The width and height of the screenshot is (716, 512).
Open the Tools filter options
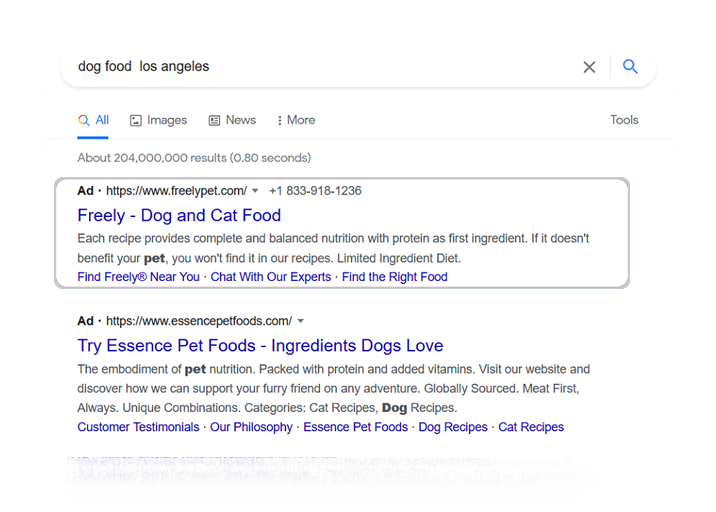tap(624, 120)
